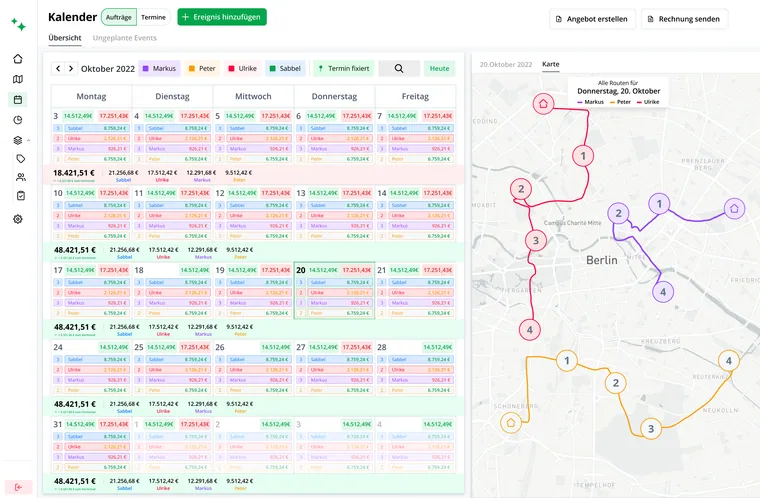This screenshot has width=760, height=498.
Task: Toggle the Peter filter
Action: click(x=202, y=68)
